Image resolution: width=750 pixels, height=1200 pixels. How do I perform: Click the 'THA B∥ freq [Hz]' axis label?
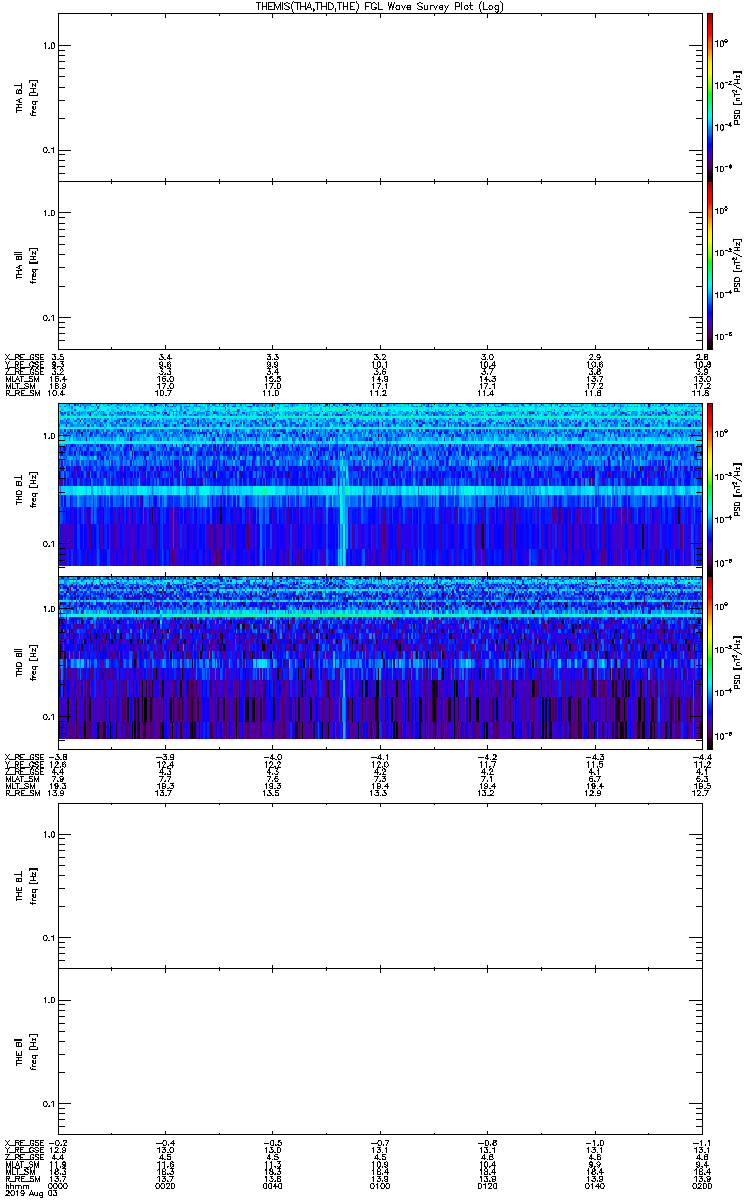coord(26,264)
